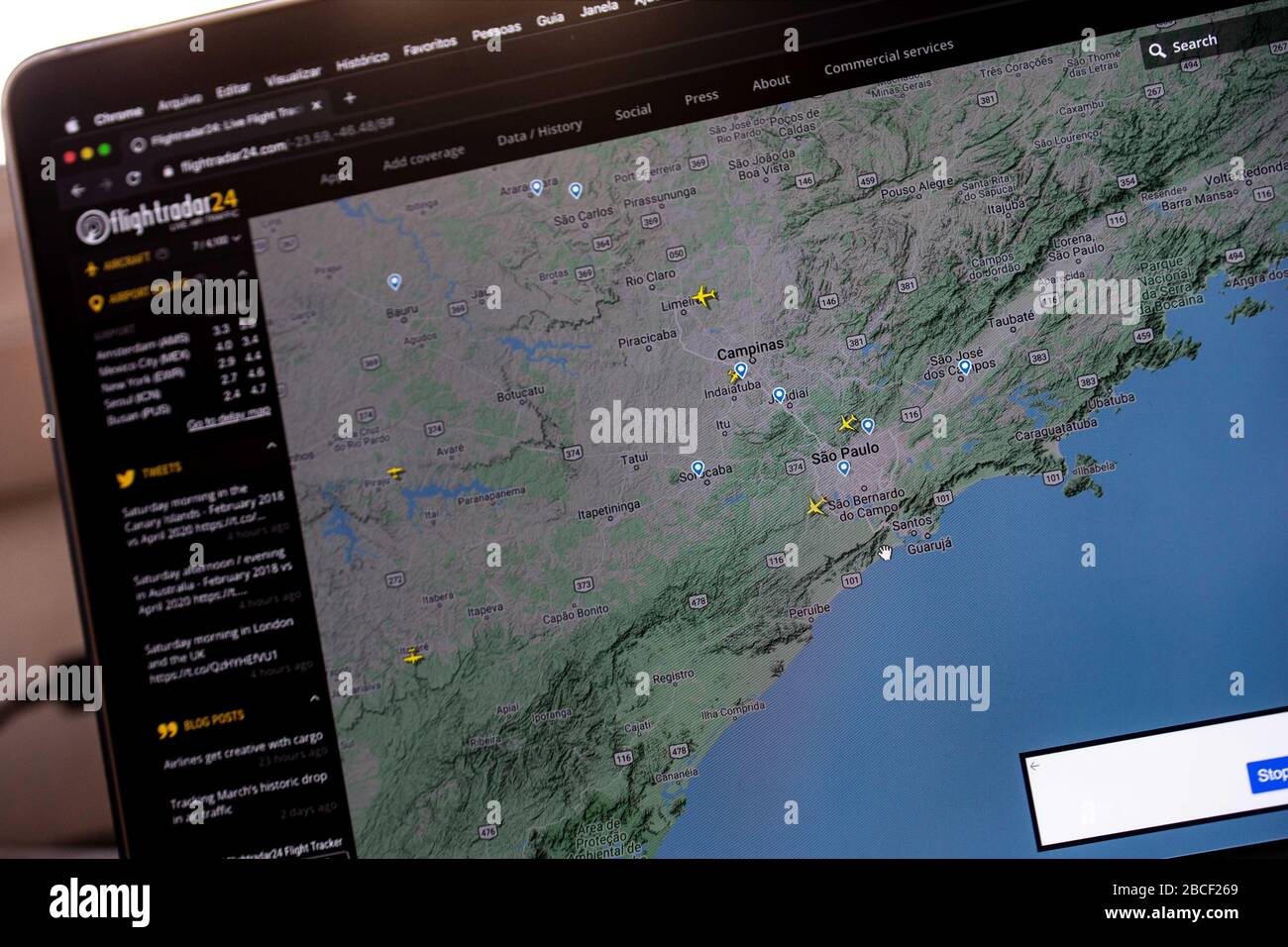Open the Canary Islands tweet
The height and width of the screenshot is (947, 1288).
click(x=206, y=513)
